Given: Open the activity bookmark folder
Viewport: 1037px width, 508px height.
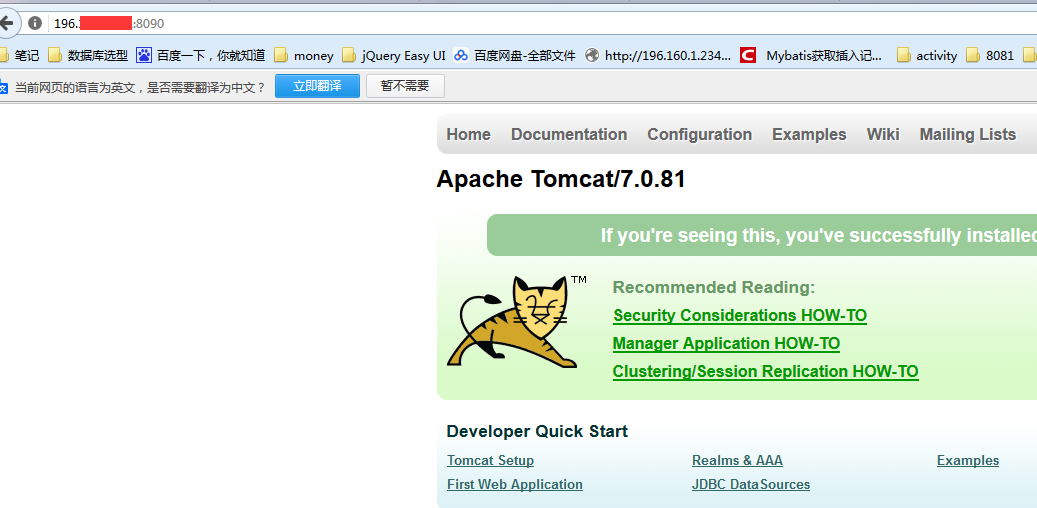Looking at the screenshot, I should (927, 56).
